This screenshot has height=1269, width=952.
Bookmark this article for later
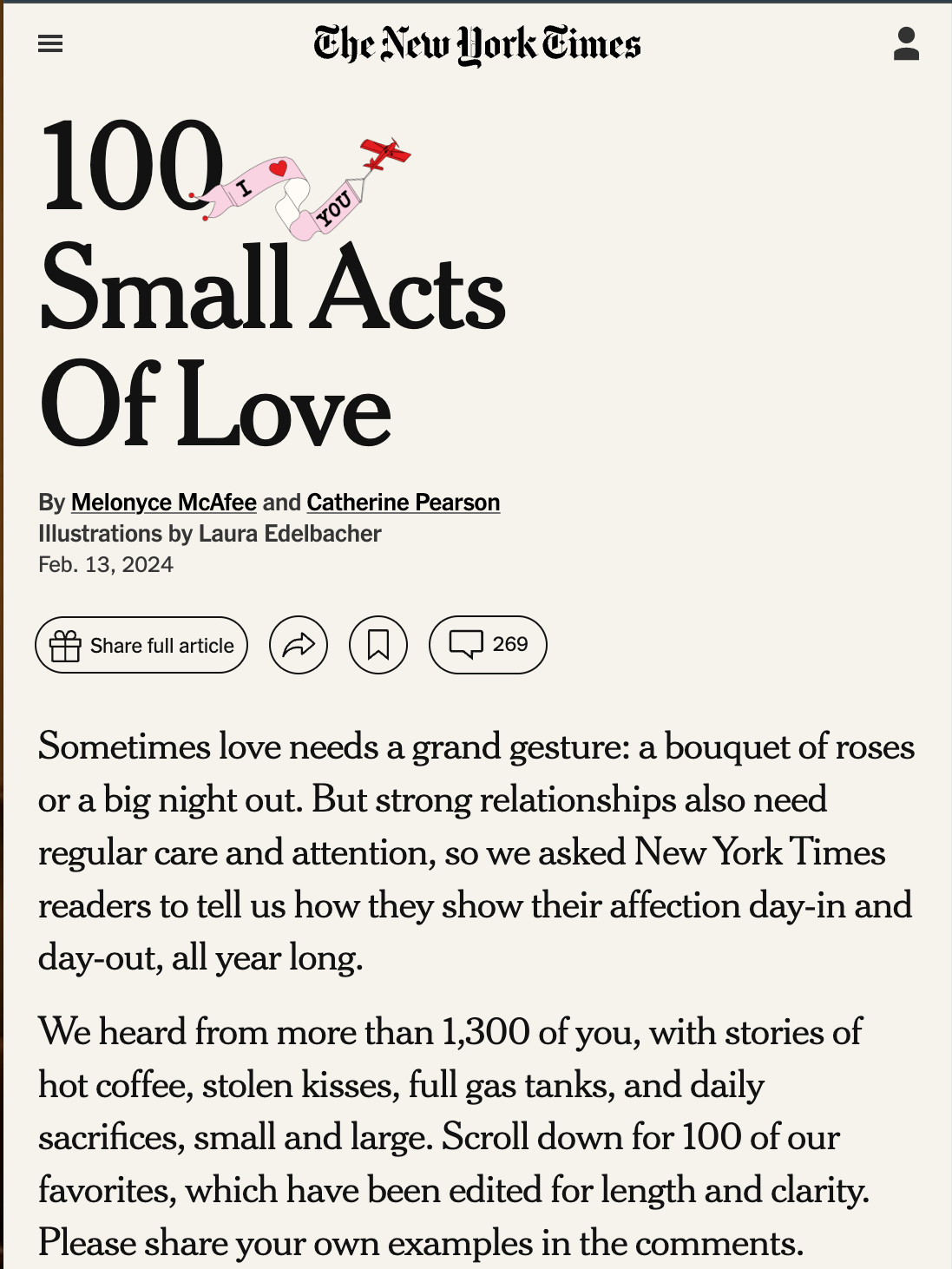[378, 645]
